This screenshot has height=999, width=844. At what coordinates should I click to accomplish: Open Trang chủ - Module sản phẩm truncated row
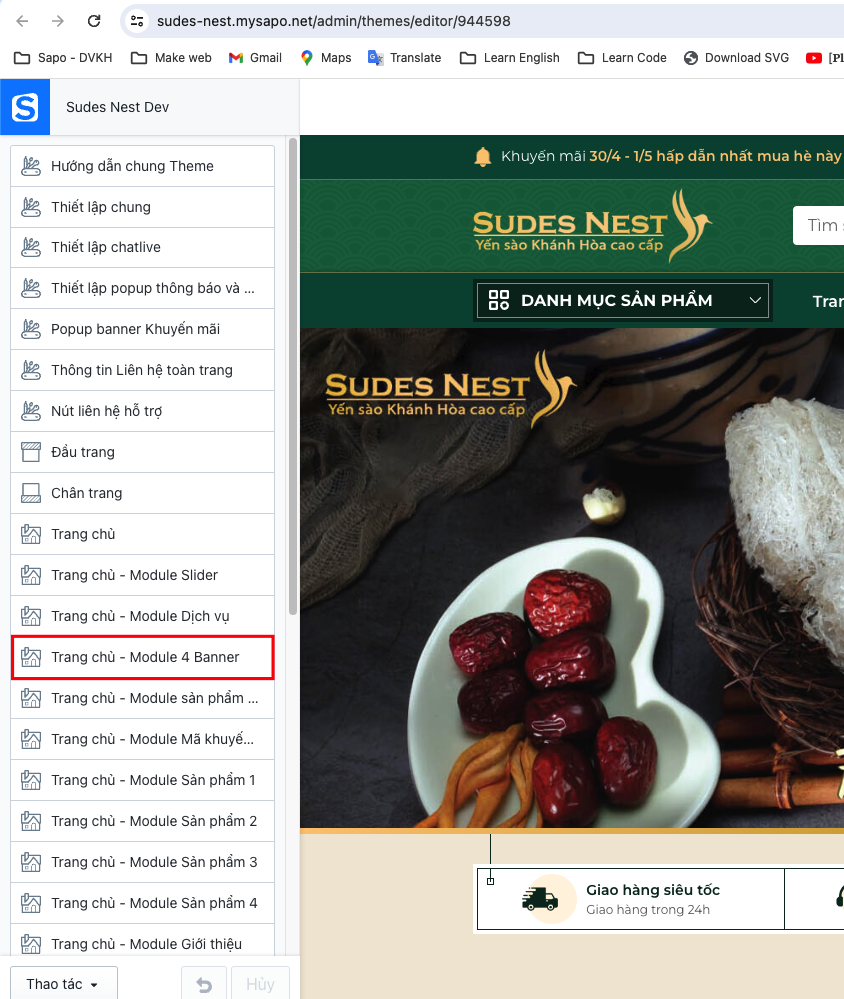(143, 698)
